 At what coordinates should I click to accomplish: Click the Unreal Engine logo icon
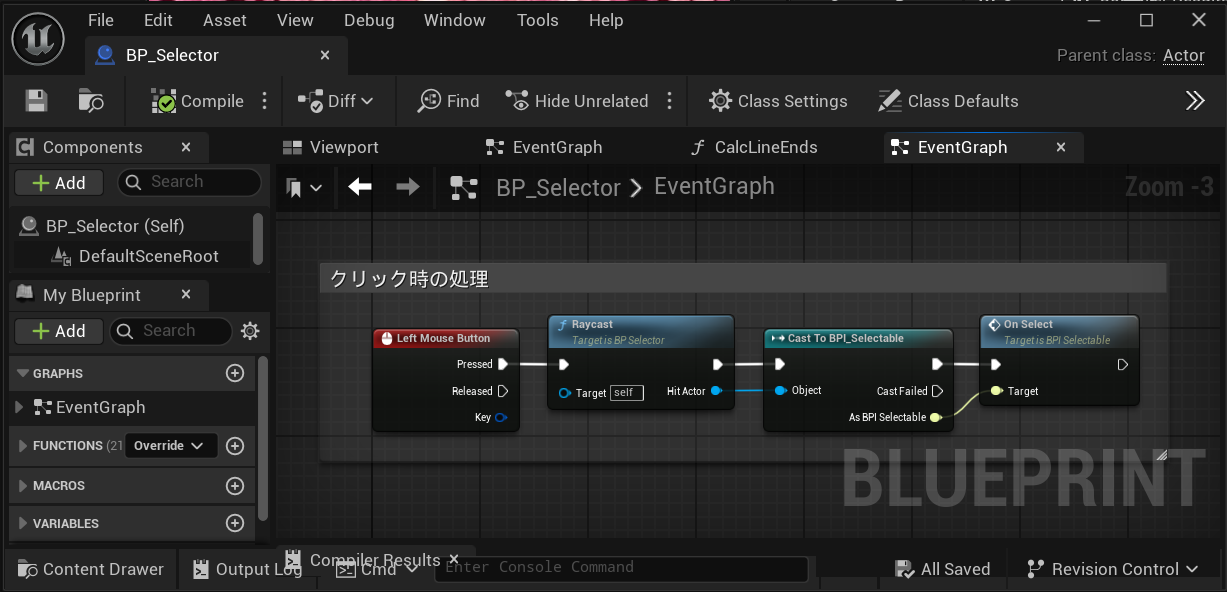38,39
